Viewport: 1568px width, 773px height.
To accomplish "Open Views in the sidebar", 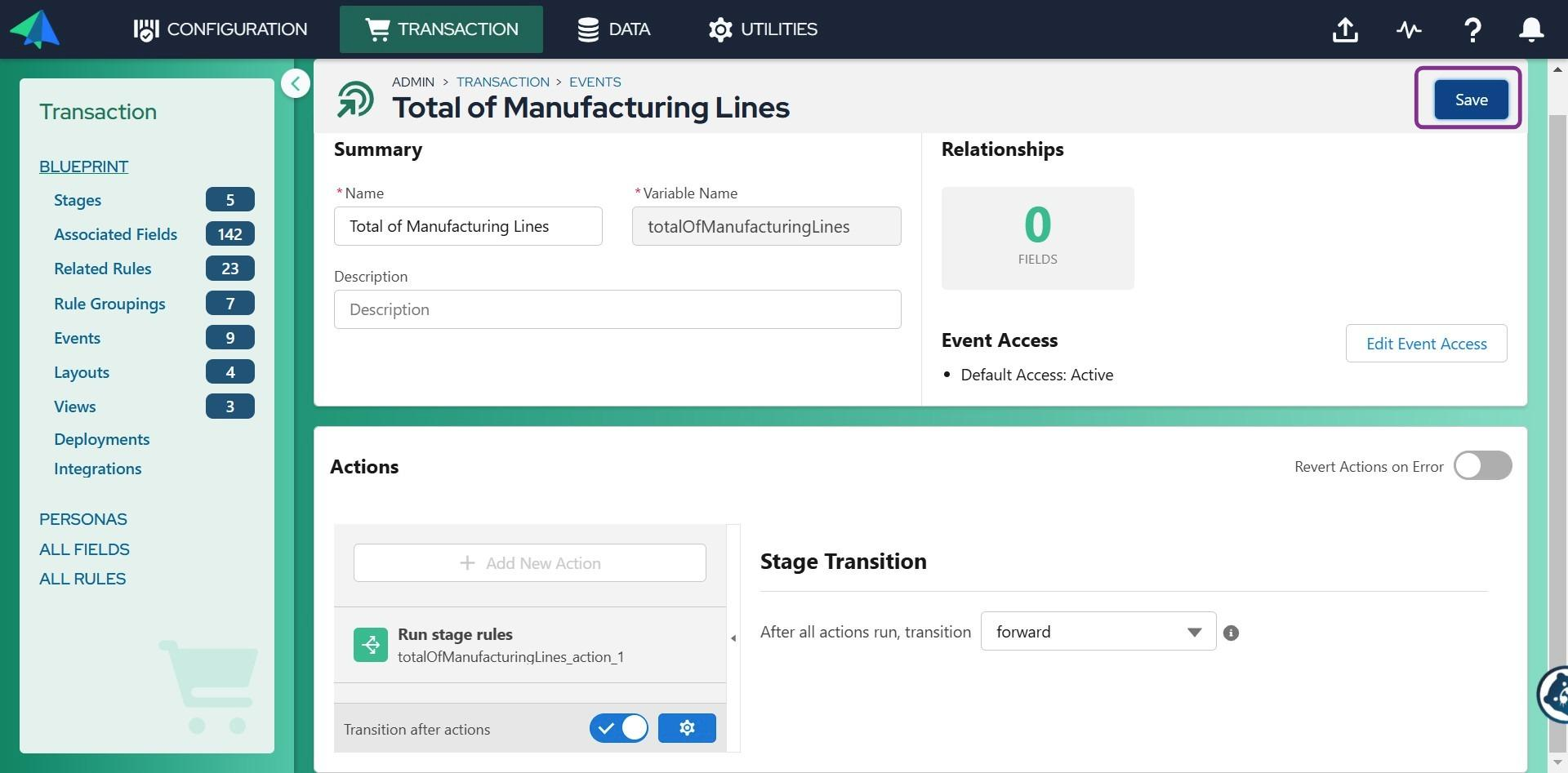I will pos(75,406).
